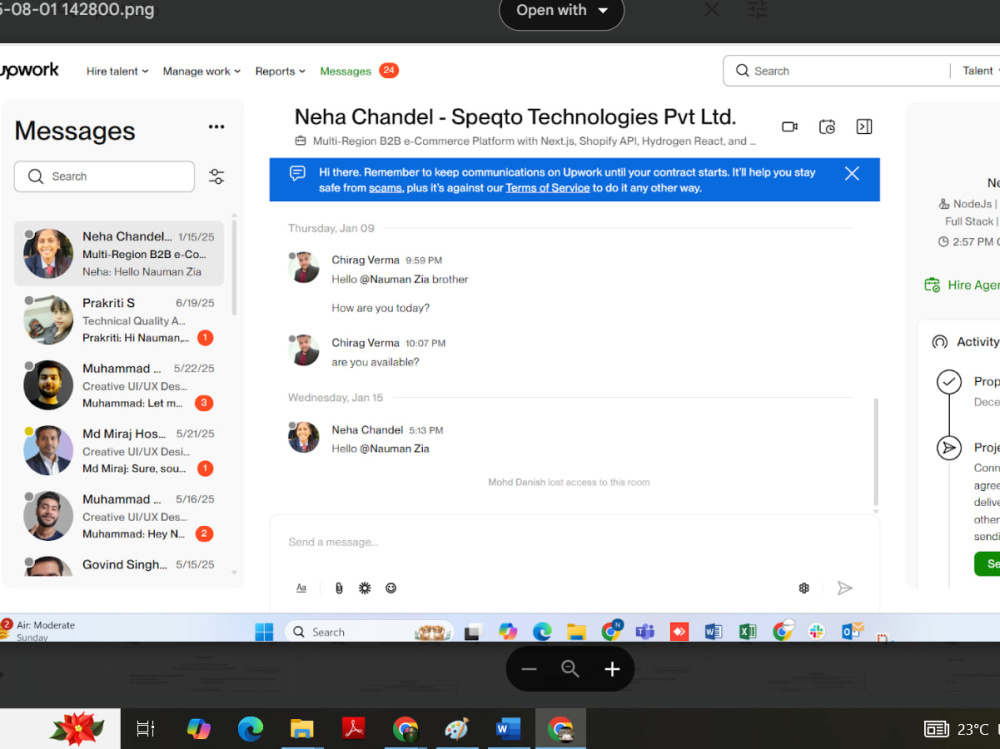The height and width of the screenshot is (749, 1000).
Task: Open Microsoft Edge from the bottom taskbar
Action: (x=250, y=728)
